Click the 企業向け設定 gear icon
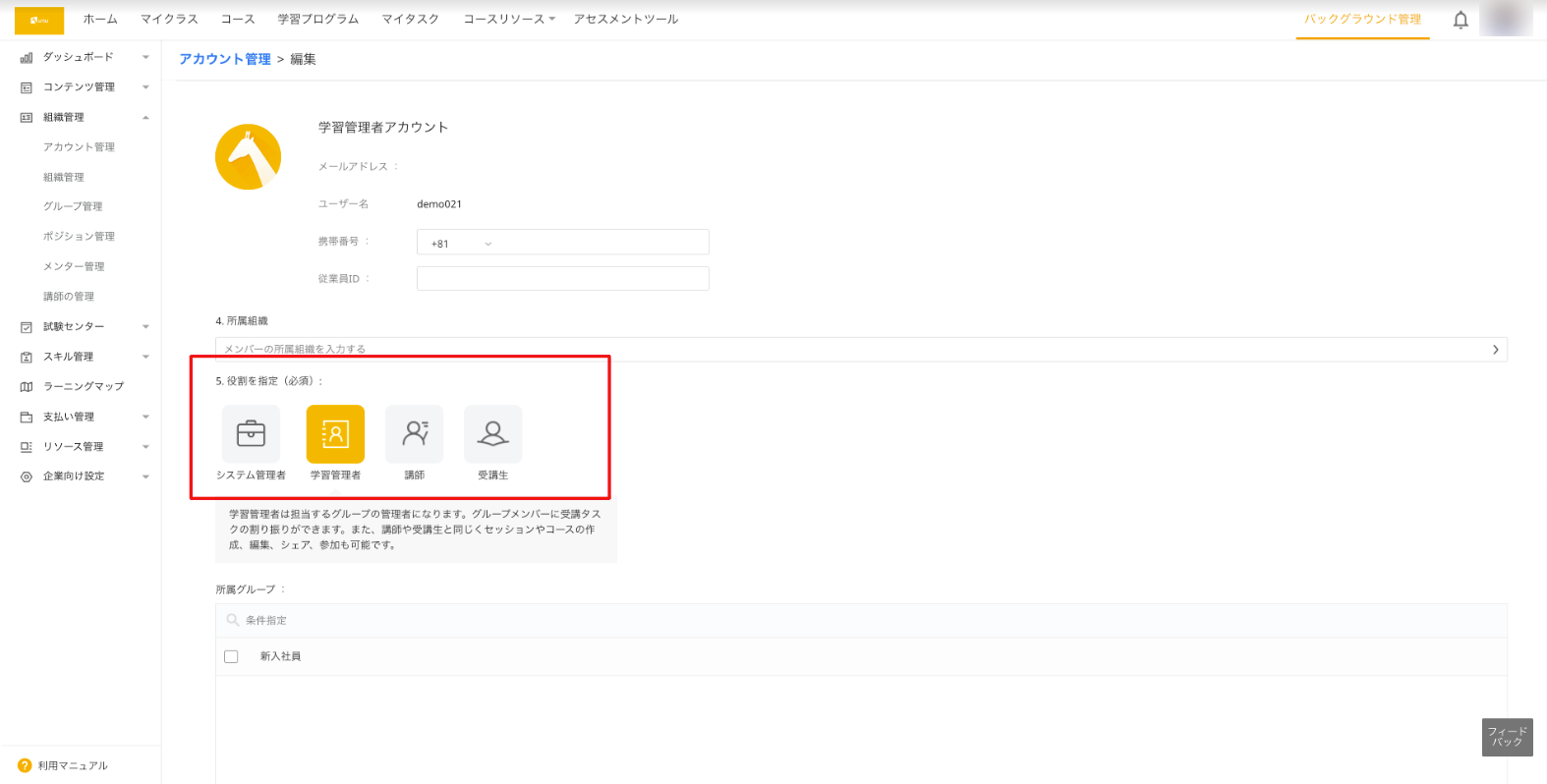The height and width of the screenshot is (784, 1547). (27, 476)
